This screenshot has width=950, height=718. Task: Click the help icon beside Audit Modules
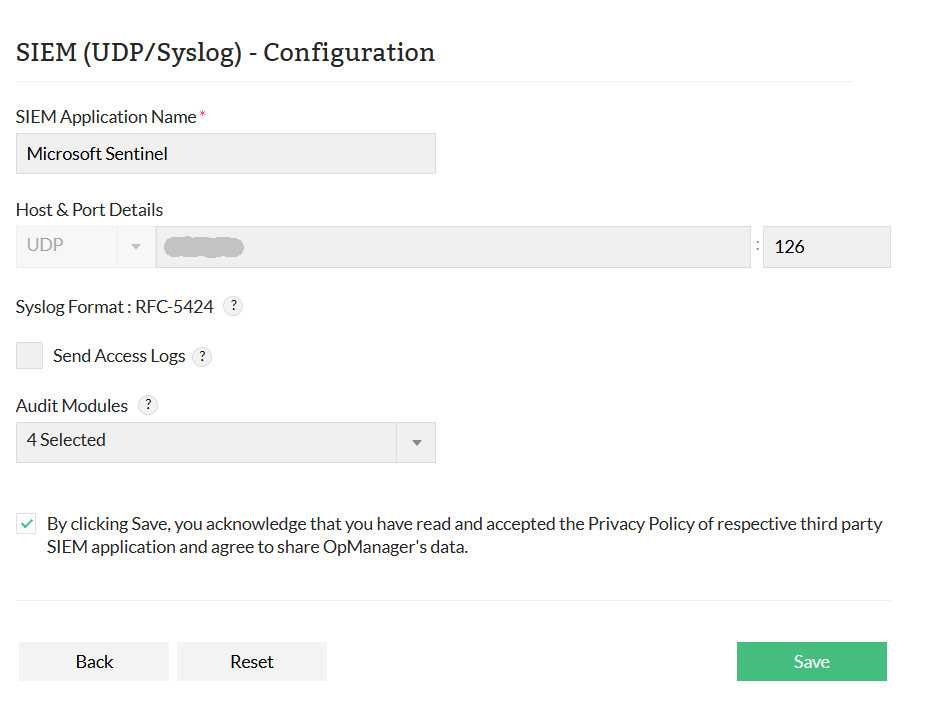(147, 404)
